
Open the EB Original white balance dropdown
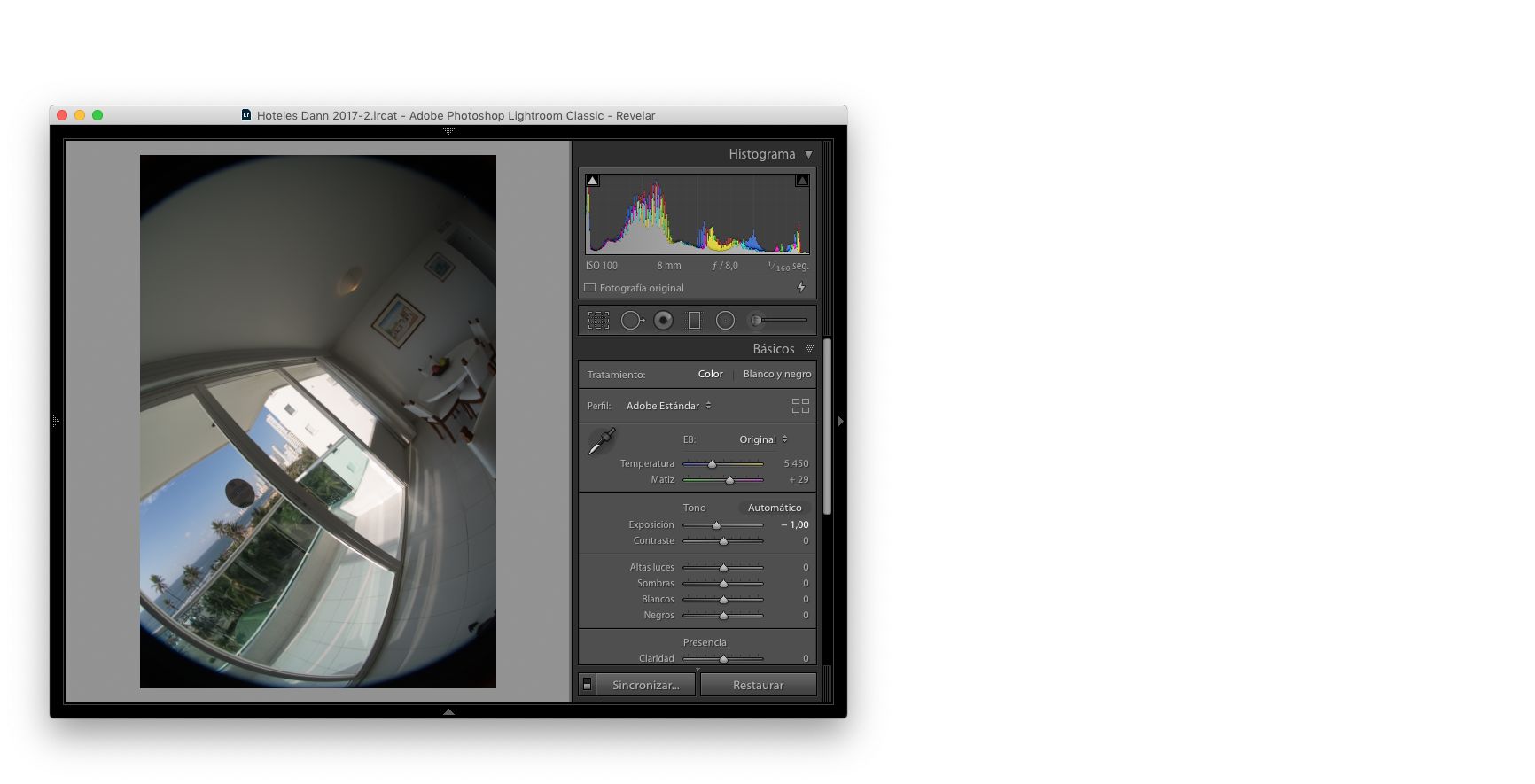coord(762,439)
